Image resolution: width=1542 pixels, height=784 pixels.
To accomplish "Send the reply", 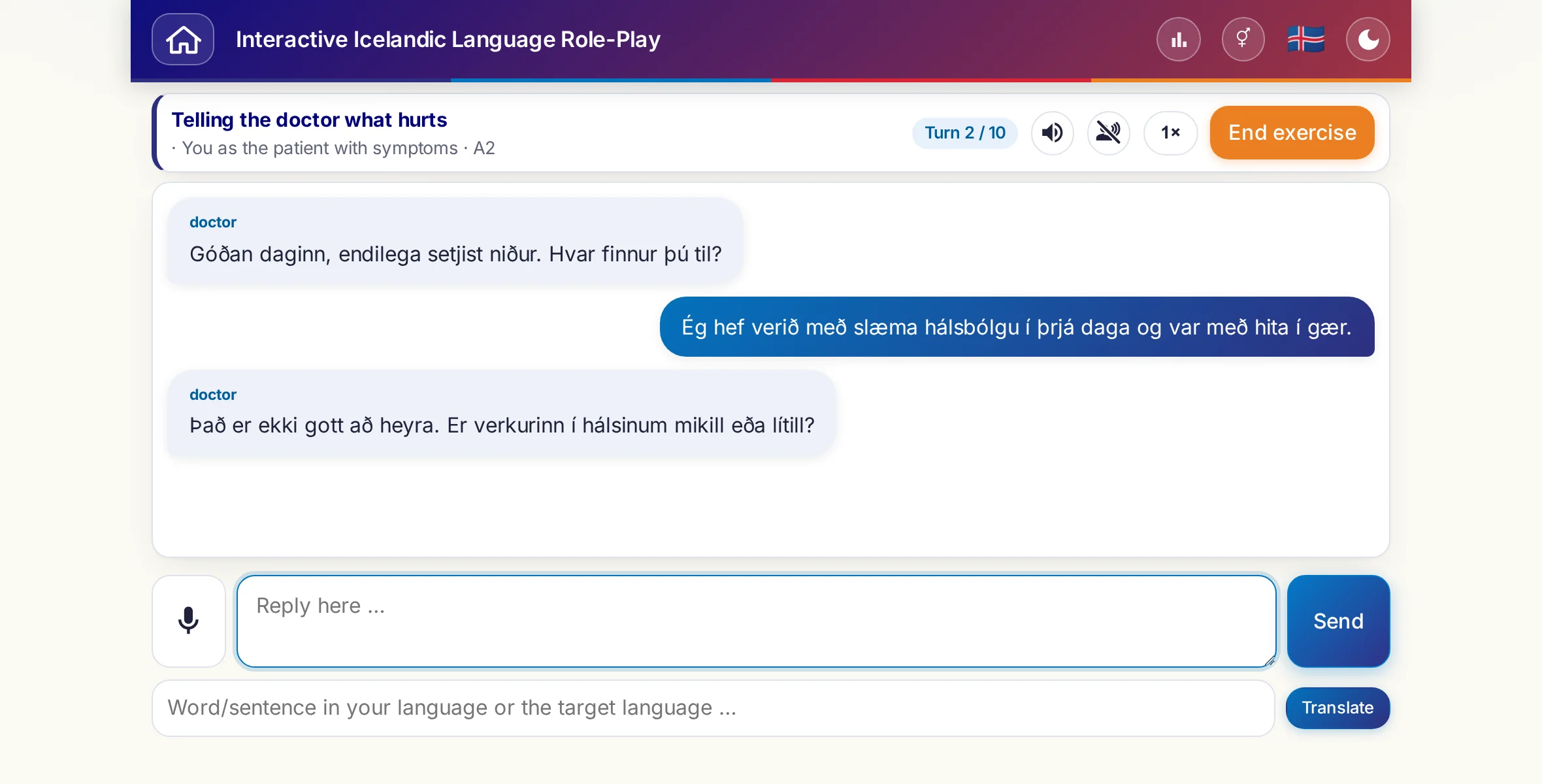I will pyautogui.click(x=1338, y=621).
